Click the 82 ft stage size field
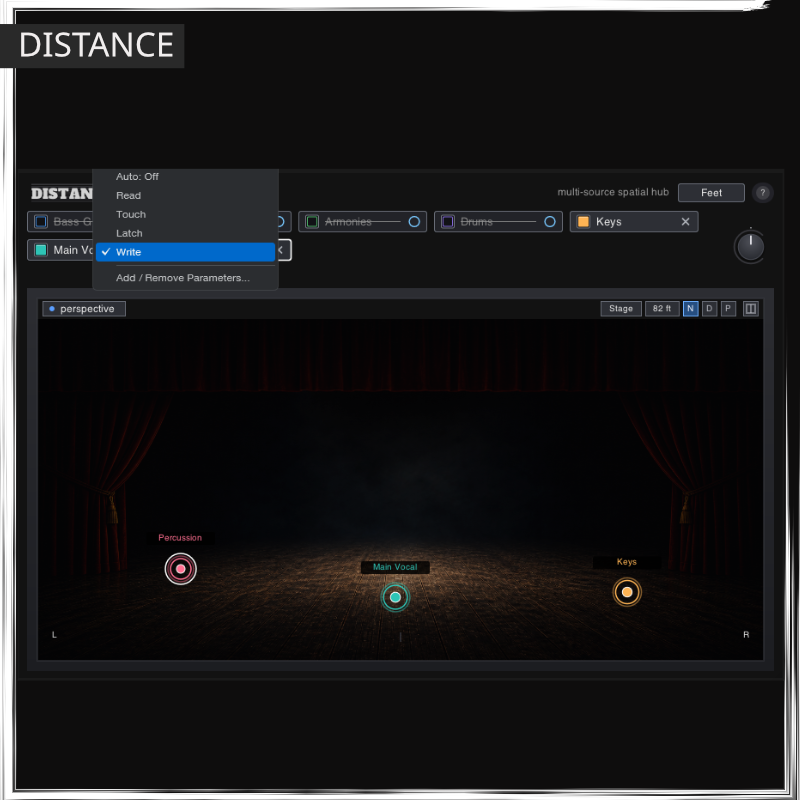The image size is (800, 800). (x=662, y=309)
